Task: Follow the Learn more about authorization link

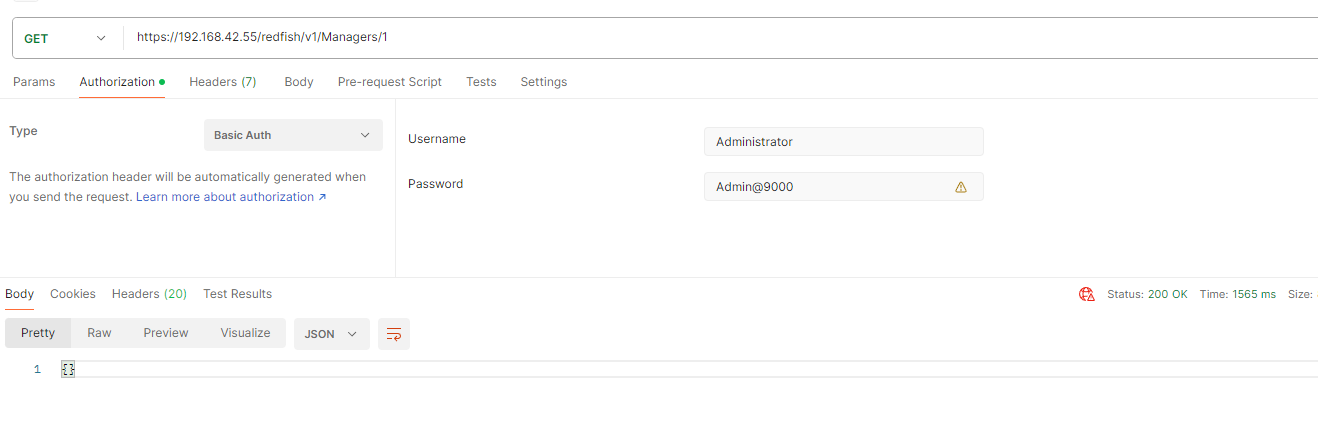Action: click(x=231, y=197)
